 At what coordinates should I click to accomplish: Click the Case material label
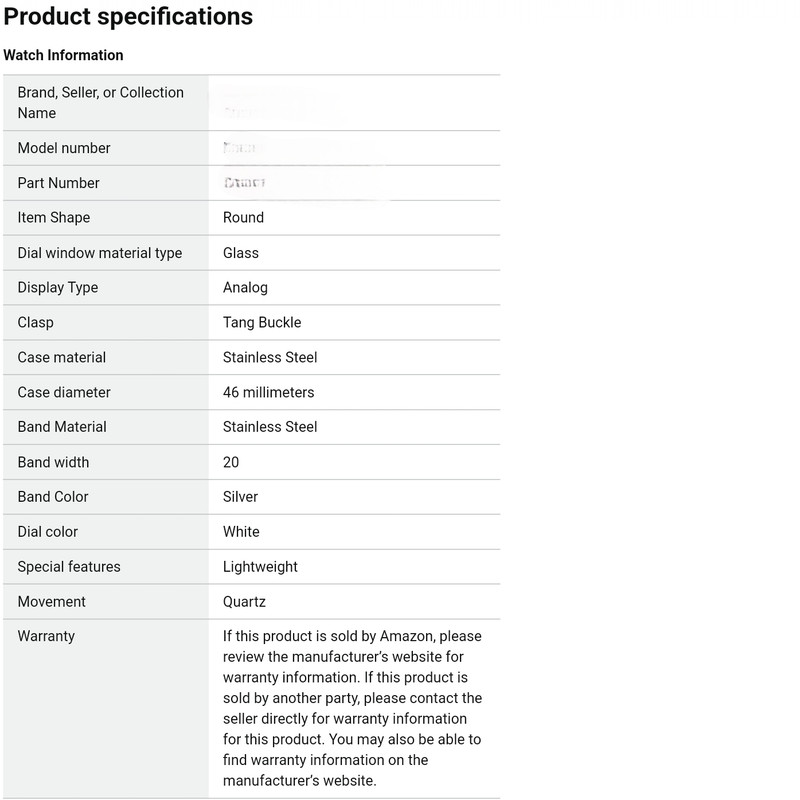(61, 357)
